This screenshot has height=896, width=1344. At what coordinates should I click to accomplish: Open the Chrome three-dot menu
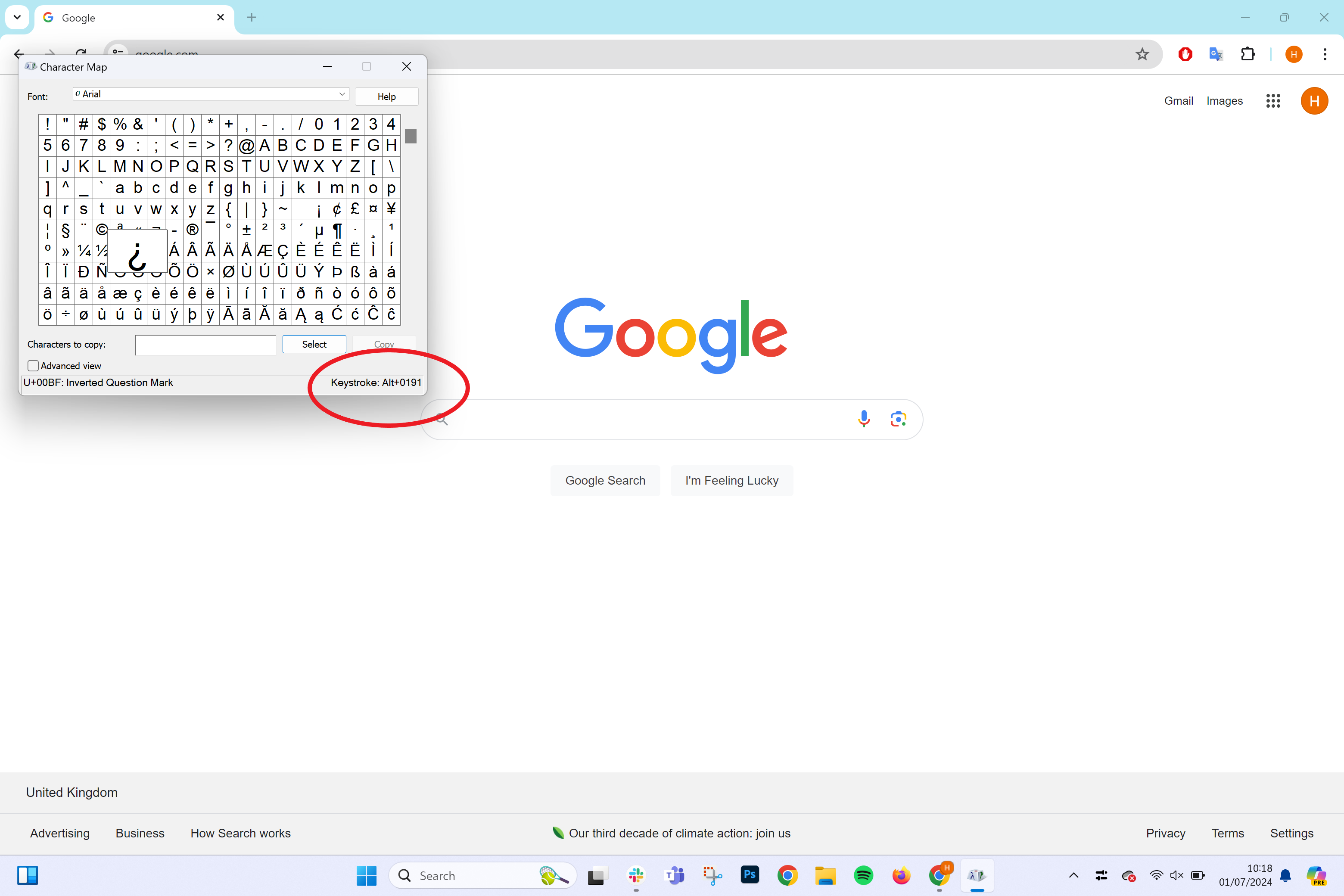1325,54
